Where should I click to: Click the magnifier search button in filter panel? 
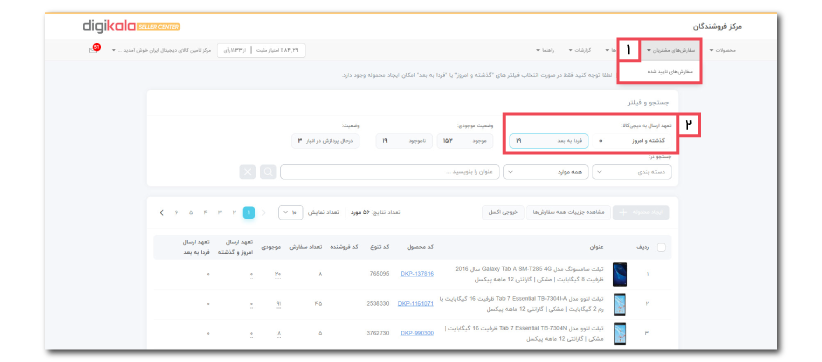tap(268, 172)
